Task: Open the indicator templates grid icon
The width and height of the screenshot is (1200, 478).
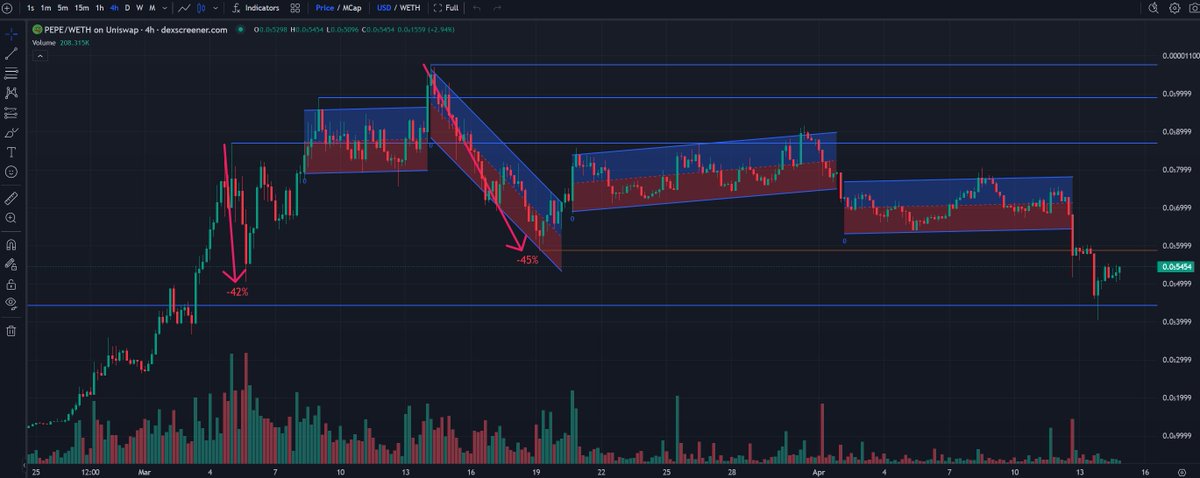Action: tap(295, 7)
